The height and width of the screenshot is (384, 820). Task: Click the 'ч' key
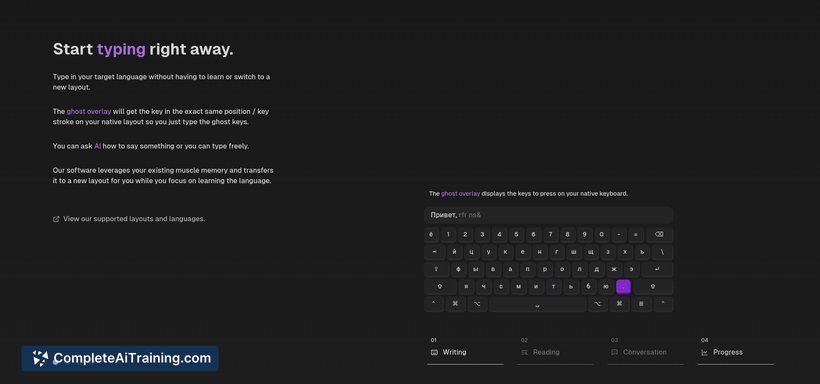(x=484, y=287)
